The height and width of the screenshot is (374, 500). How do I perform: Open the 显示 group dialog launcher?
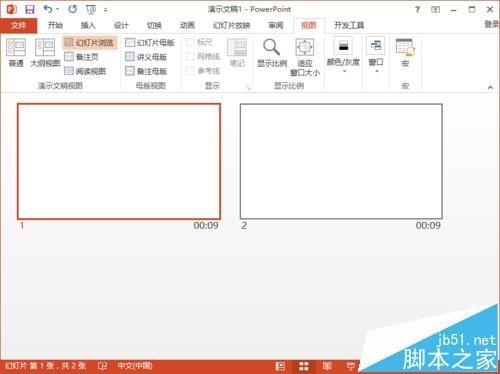248,87
